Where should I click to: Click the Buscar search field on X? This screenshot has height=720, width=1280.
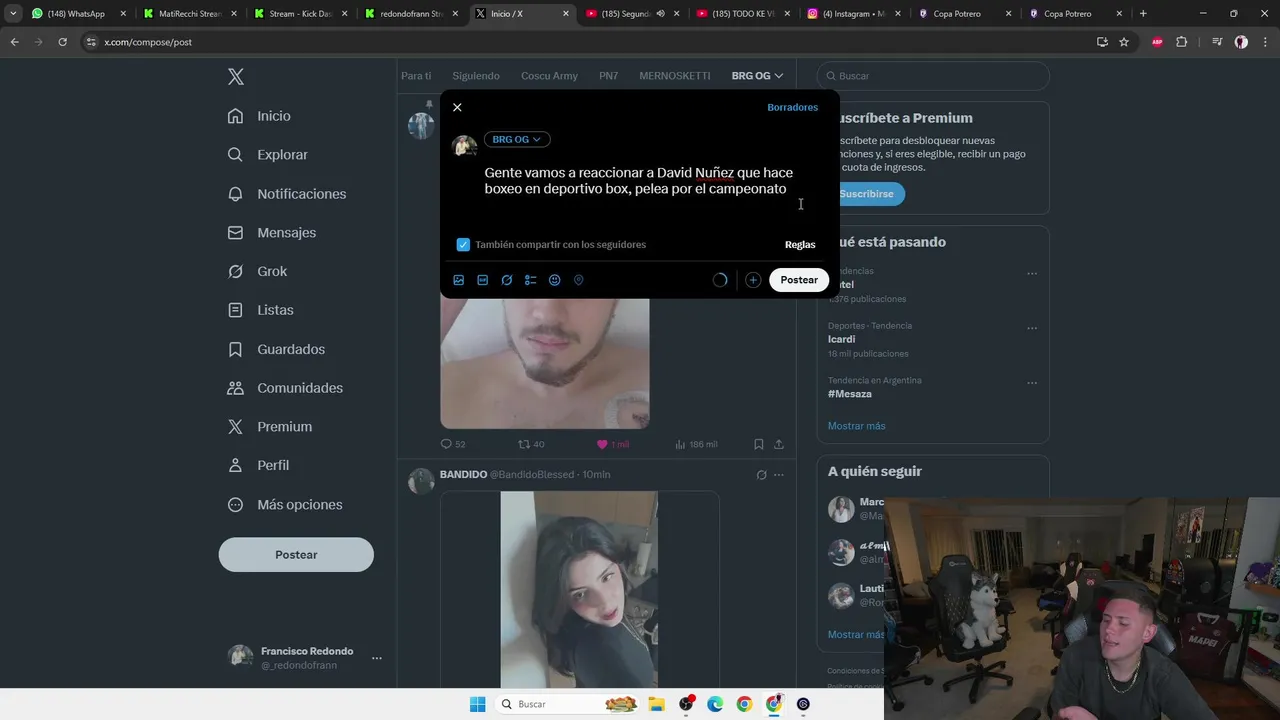(x=933, y=76)
